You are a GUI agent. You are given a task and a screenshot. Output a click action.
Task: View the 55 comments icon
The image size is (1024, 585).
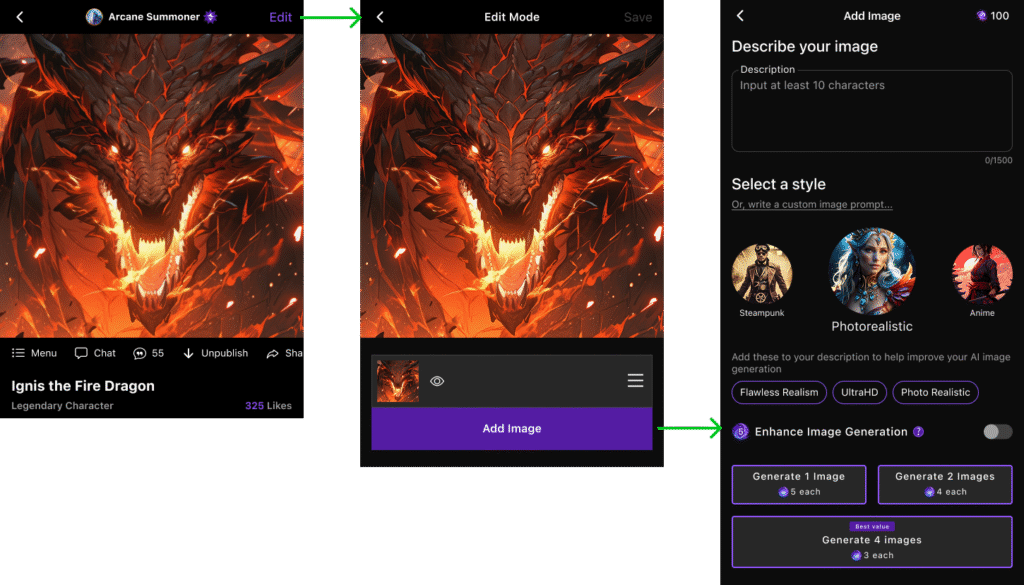pyautogui.click(x=139, y=353)
